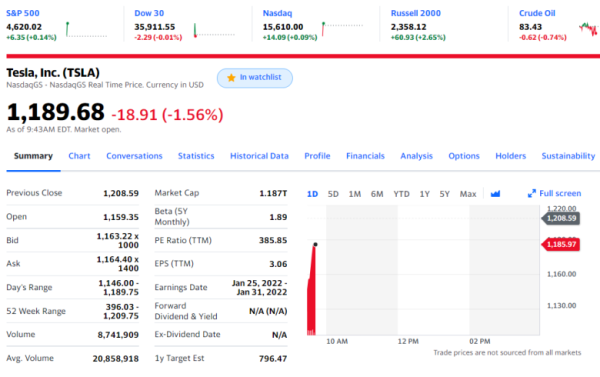Image resolution: width=600 pixels, height=377 pixels.
Task: Toggle the In watchlist button
Action: point(255,78)
